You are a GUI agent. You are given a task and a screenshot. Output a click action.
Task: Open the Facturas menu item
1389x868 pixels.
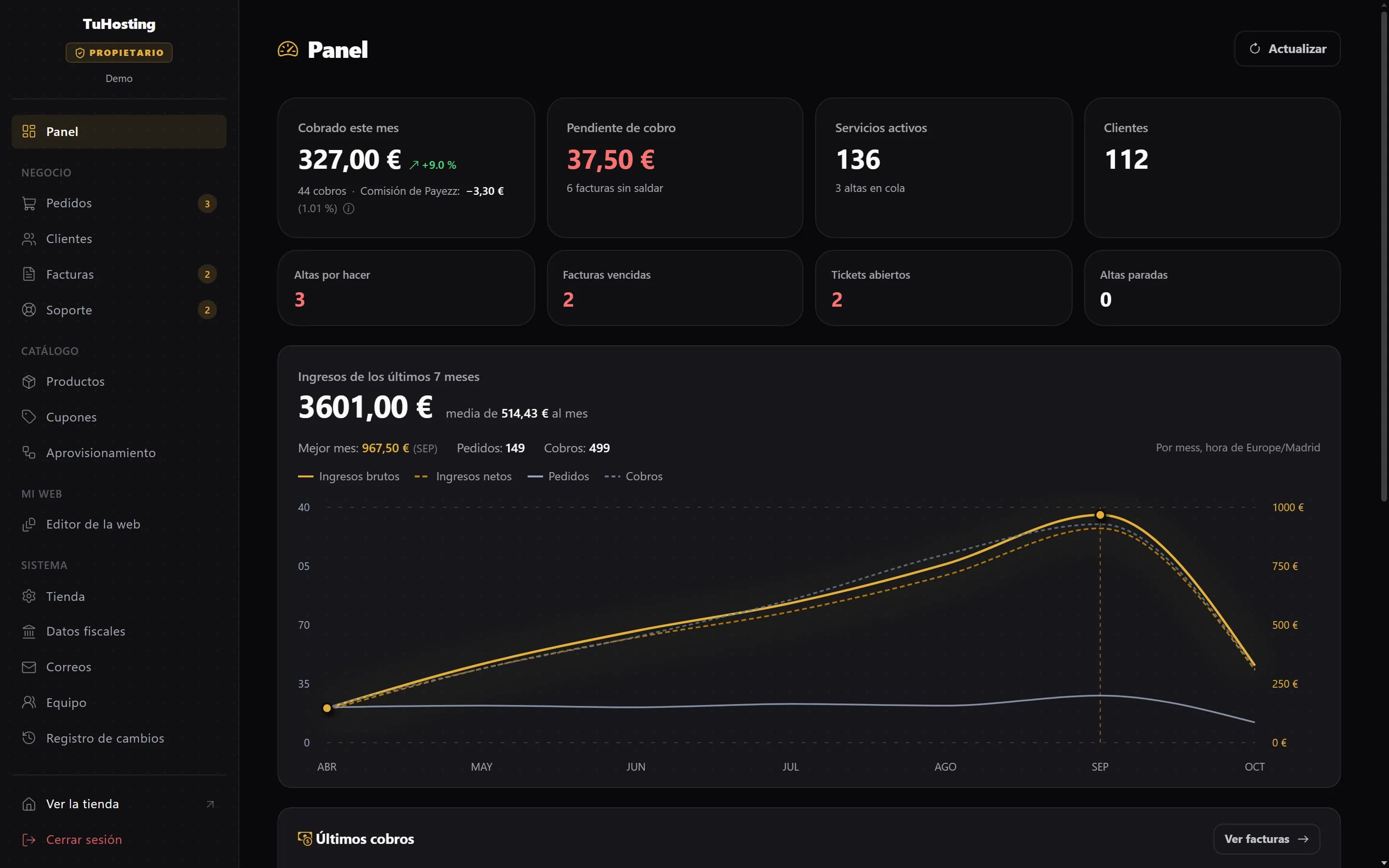pyautogui.click(x=119, y=274)
